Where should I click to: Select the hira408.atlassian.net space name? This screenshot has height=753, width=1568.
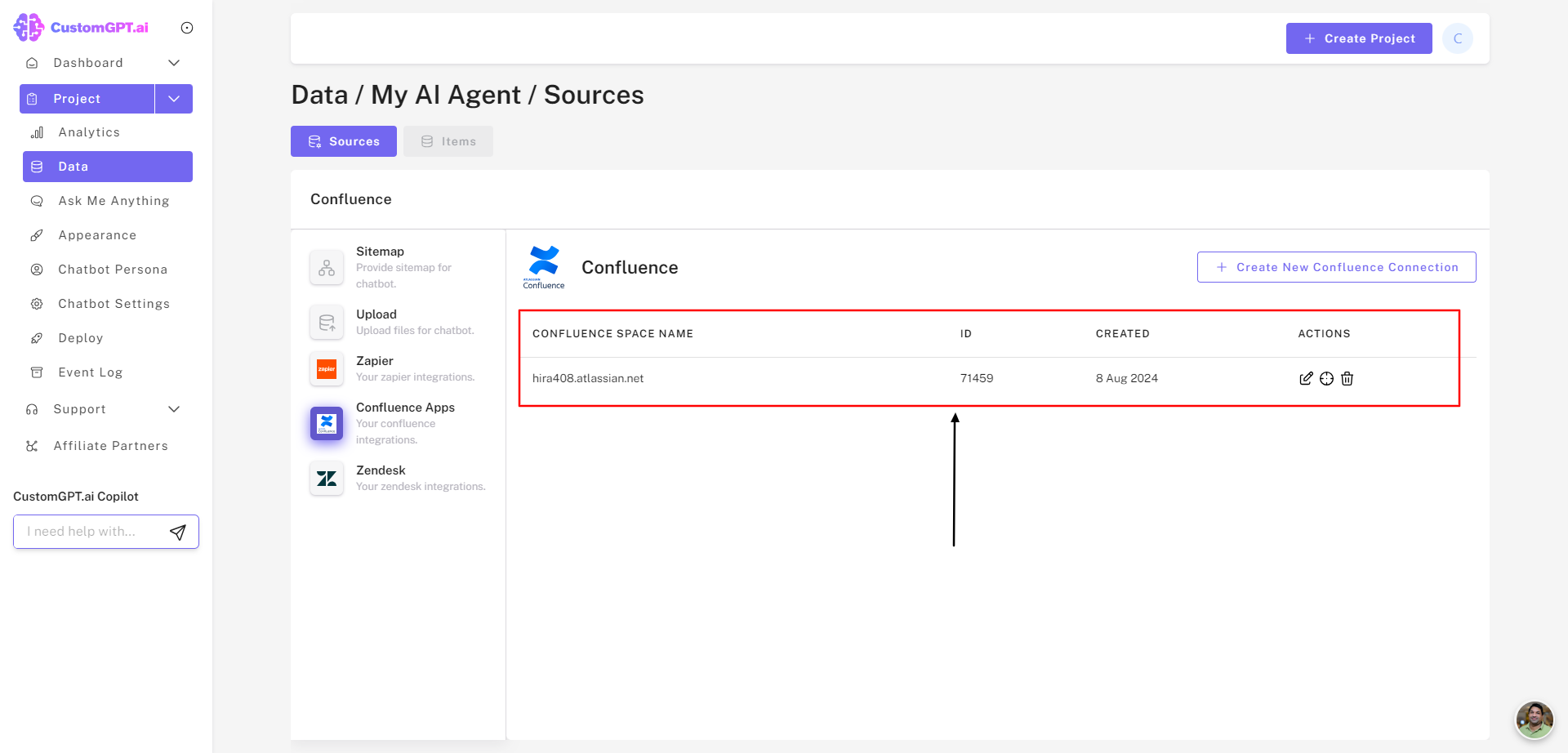click(x=588, y=378)
